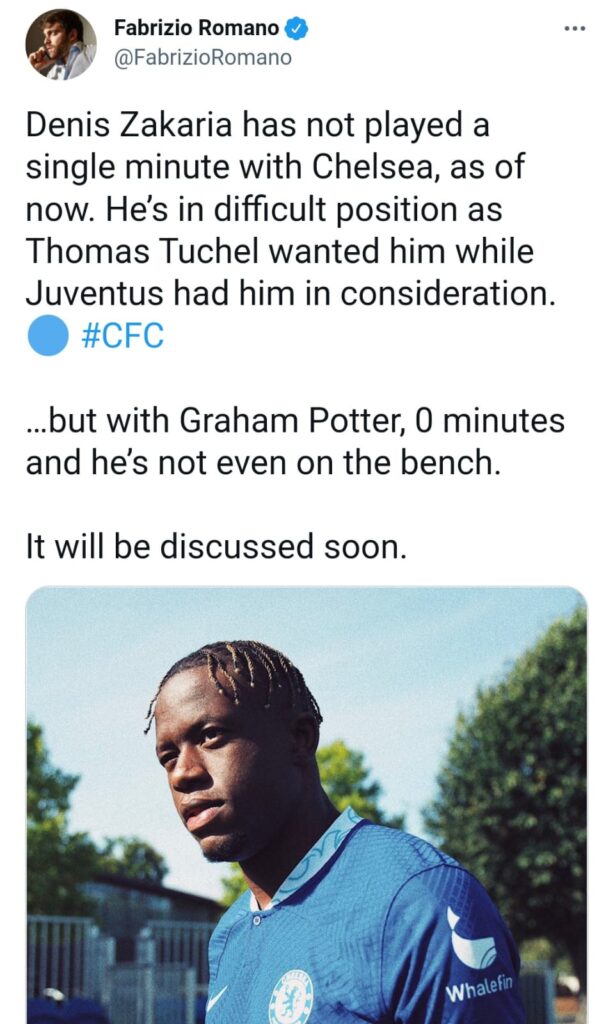Screen dimensions: 613x1024
Task: Open the #CFC hashtag
Action: (120, 337)
